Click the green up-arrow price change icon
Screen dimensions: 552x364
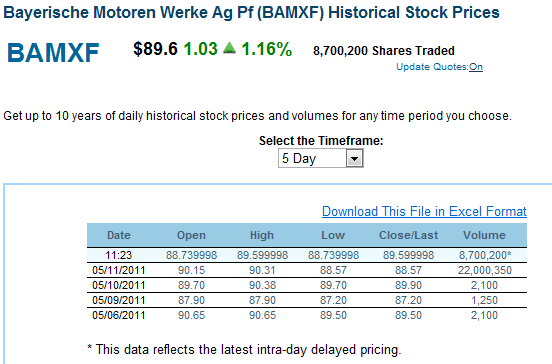tap(230, 48)
